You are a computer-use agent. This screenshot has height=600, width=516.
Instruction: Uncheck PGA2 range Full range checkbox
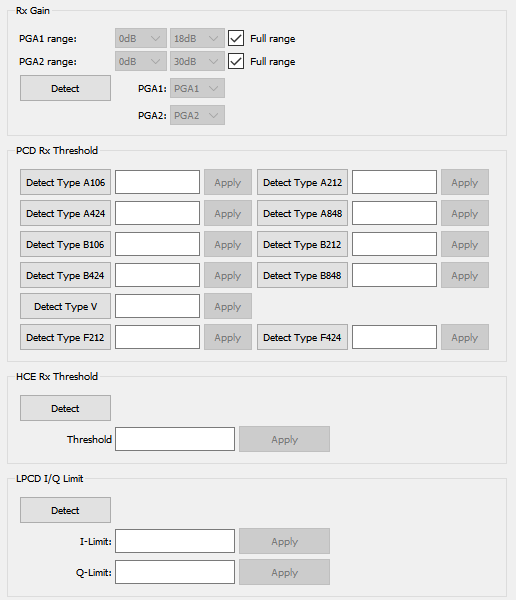pos(236,61)
